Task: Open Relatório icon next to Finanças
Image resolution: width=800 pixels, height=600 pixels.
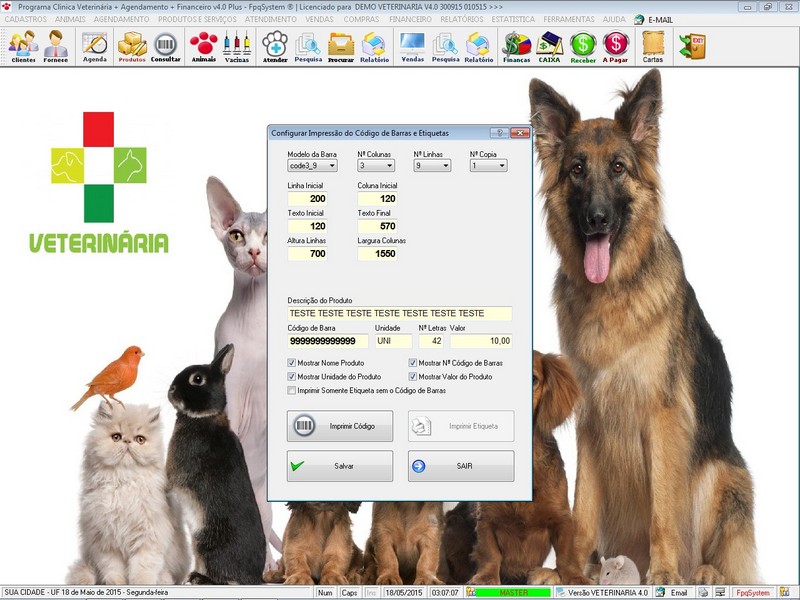Action: tap(479, 46)
